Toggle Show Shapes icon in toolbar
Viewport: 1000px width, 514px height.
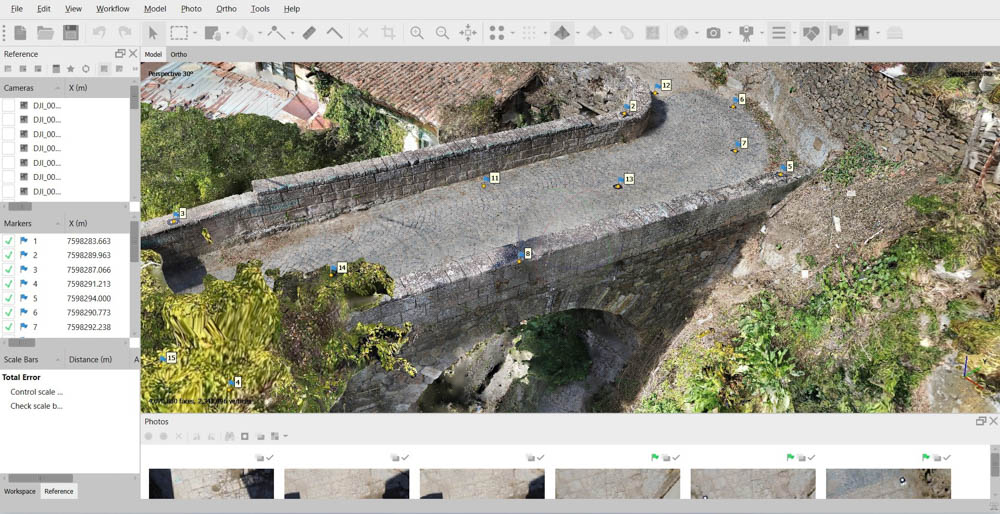811,33
